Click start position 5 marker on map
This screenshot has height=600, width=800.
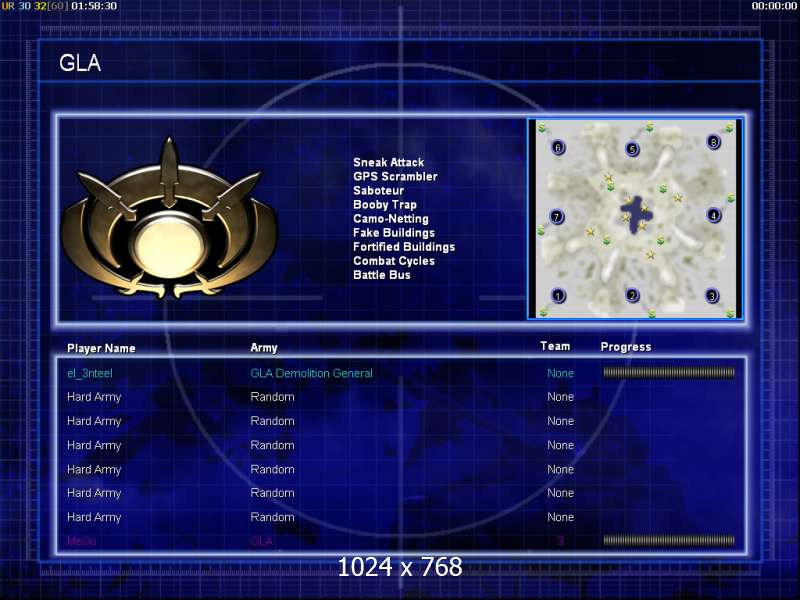633,149
